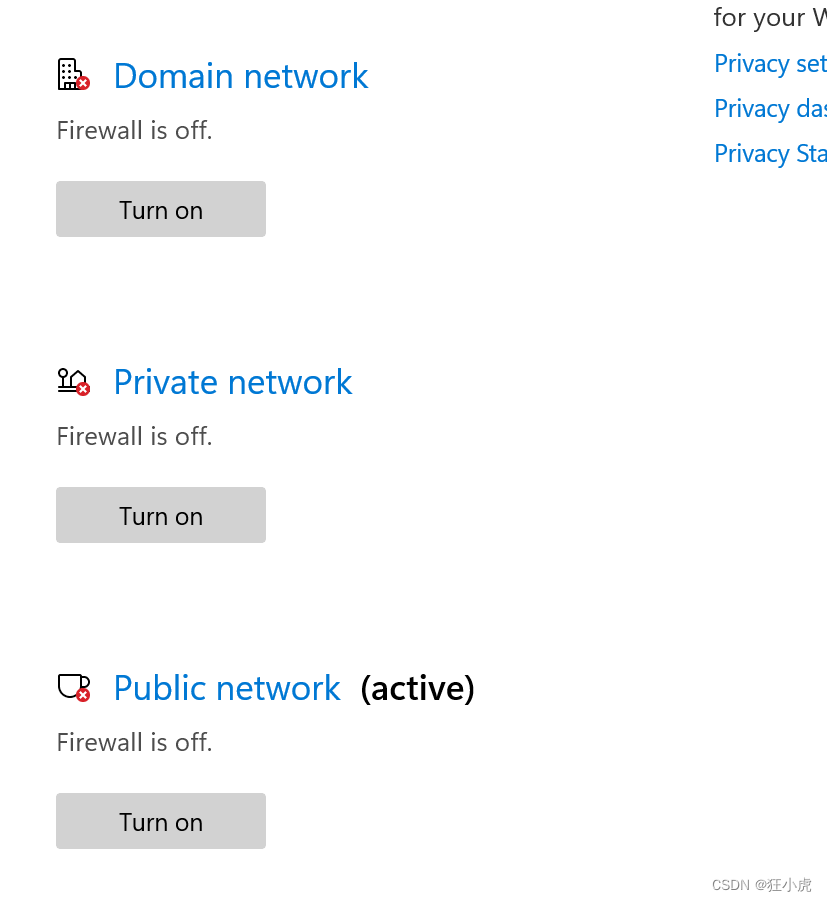Click the red error badge on Domain network icon

[x=83, y=83]
